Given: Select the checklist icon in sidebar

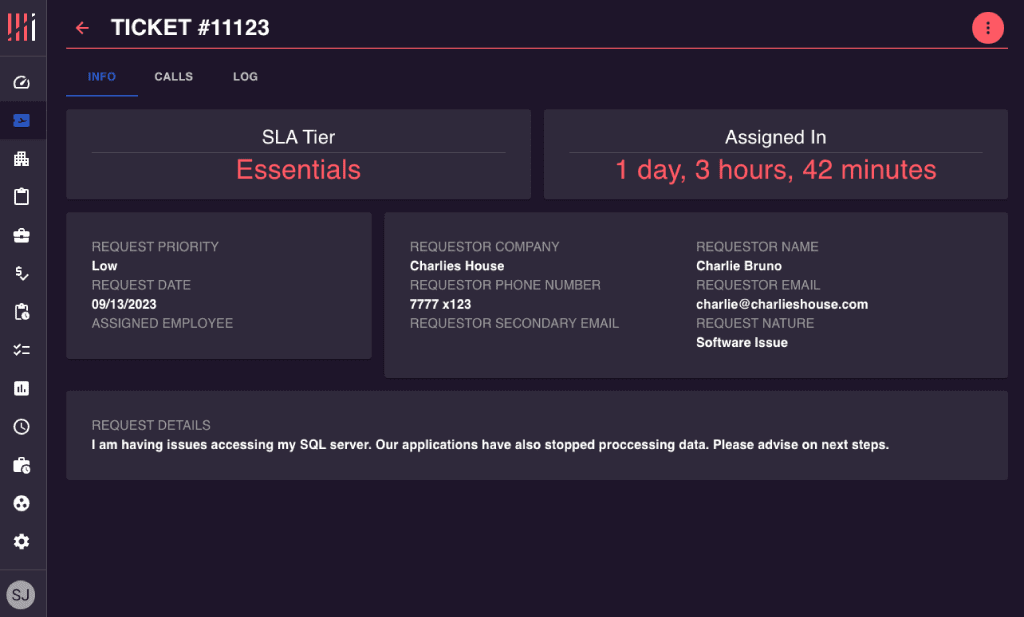Looking at the screenshot, I should [x=22, y=350].
